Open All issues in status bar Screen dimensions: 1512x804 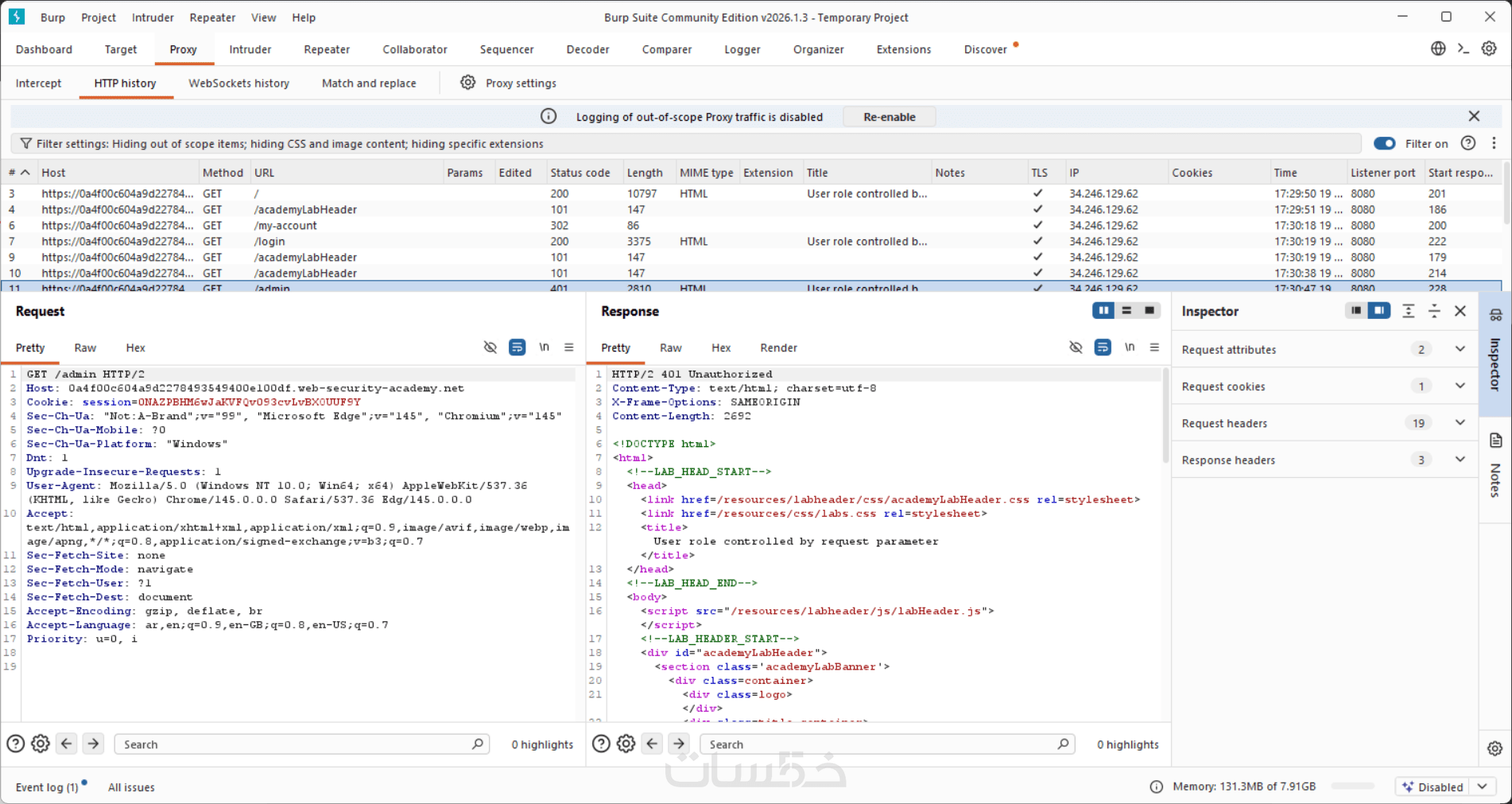pyautogui.click(x=131, y=787)
